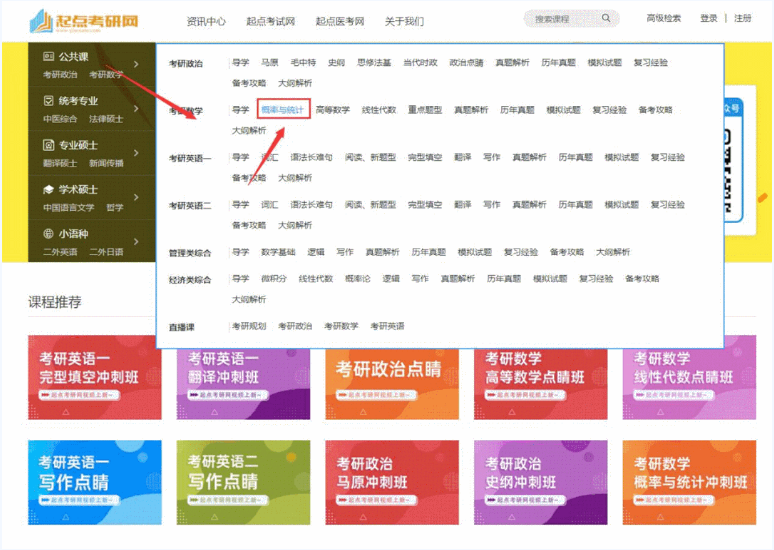The image size is (774, 550).
Task: Click 逻辑 in 管理类综合 row
Action: [316, 252]
